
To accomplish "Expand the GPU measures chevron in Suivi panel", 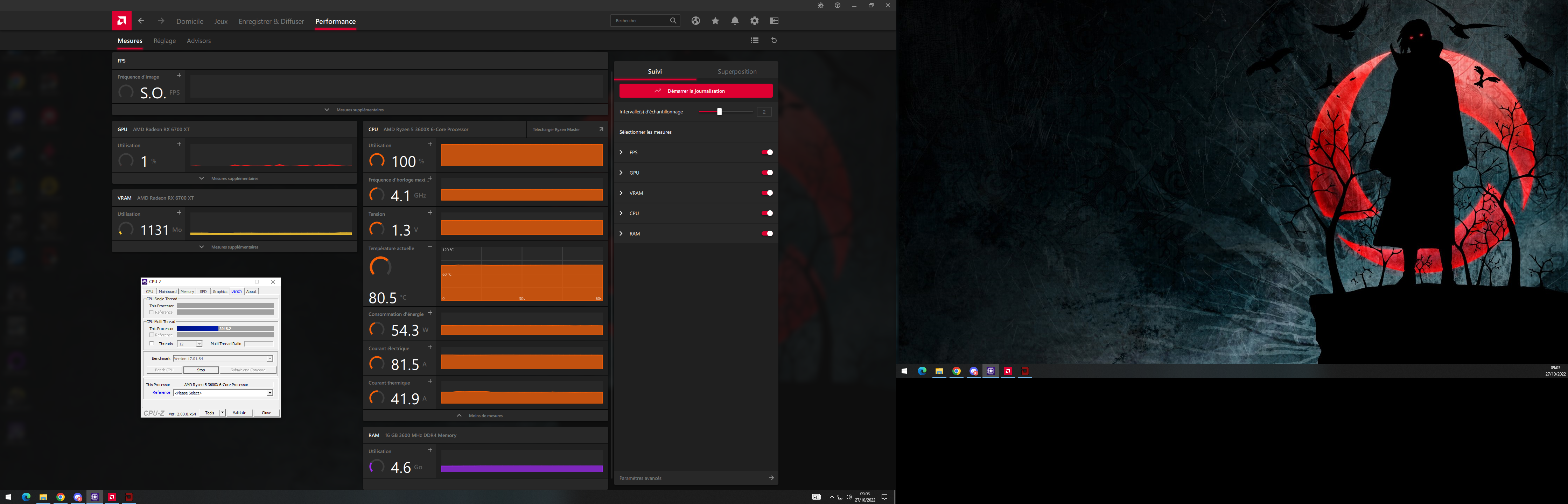I will click(621, 173).
